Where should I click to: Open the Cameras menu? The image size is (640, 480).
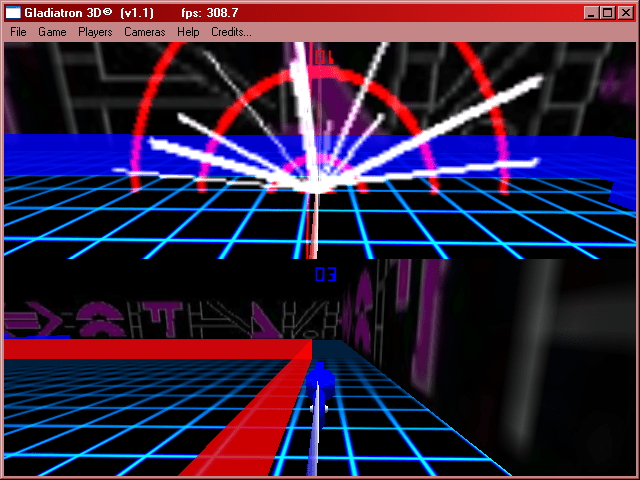[x=145, y=32]
